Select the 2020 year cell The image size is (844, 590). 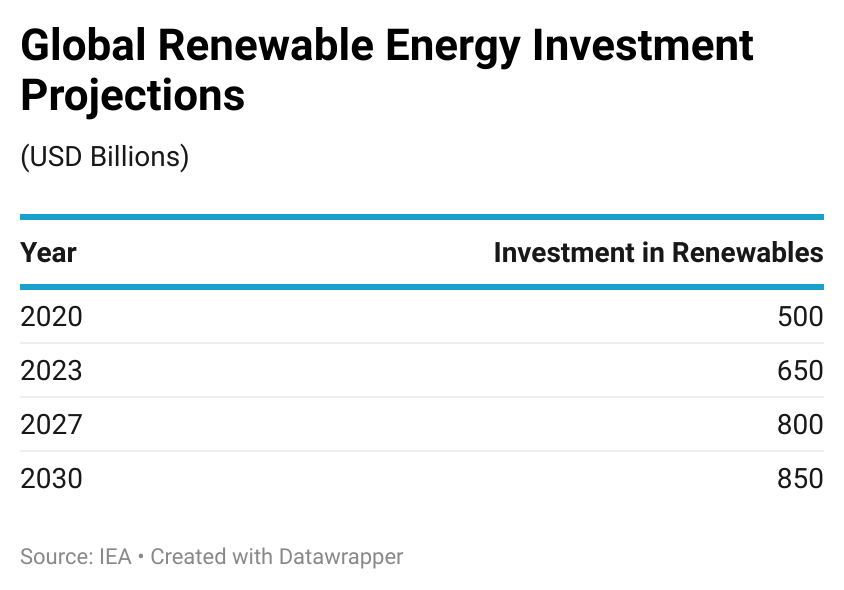tap(51, 317)
